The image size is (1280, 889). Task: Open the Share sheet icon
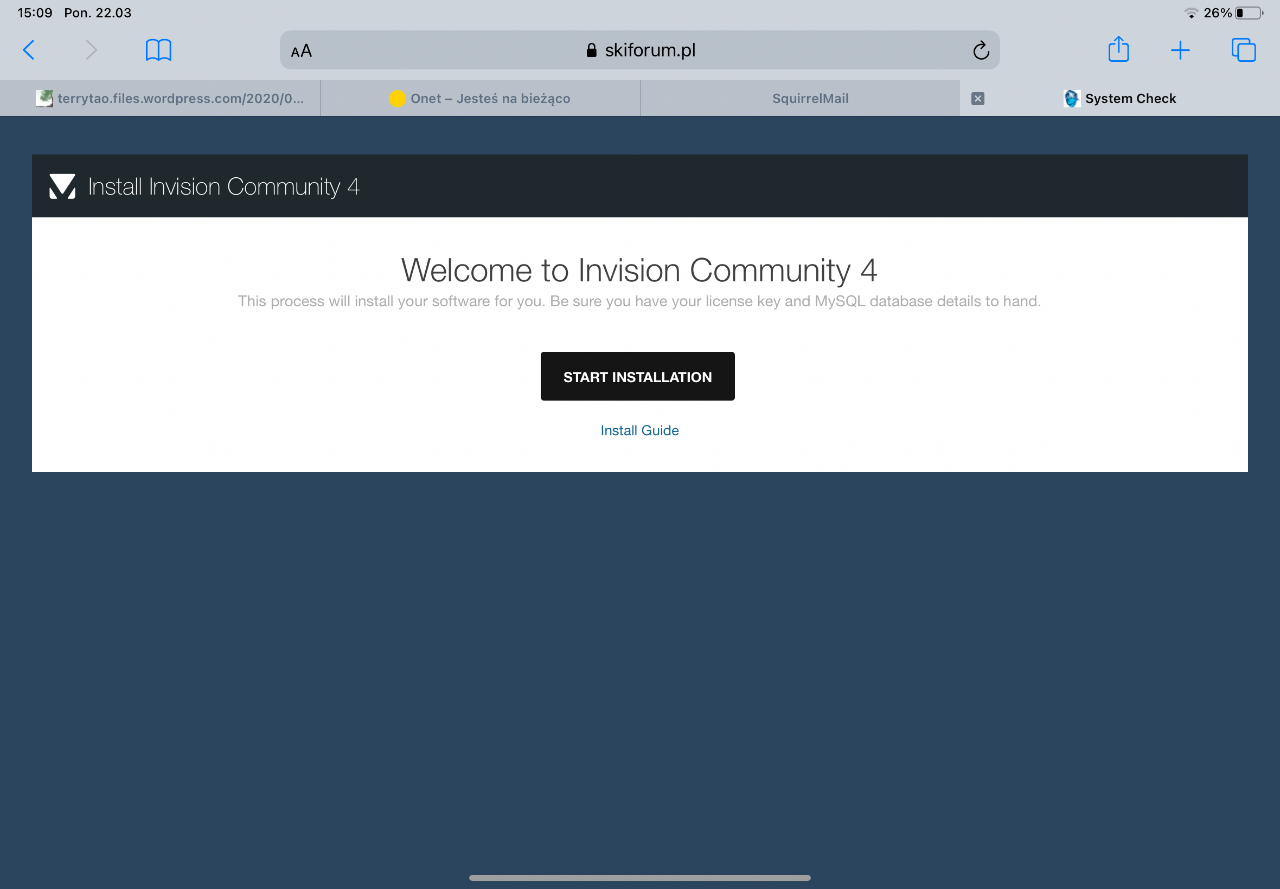coord(1119,49)
